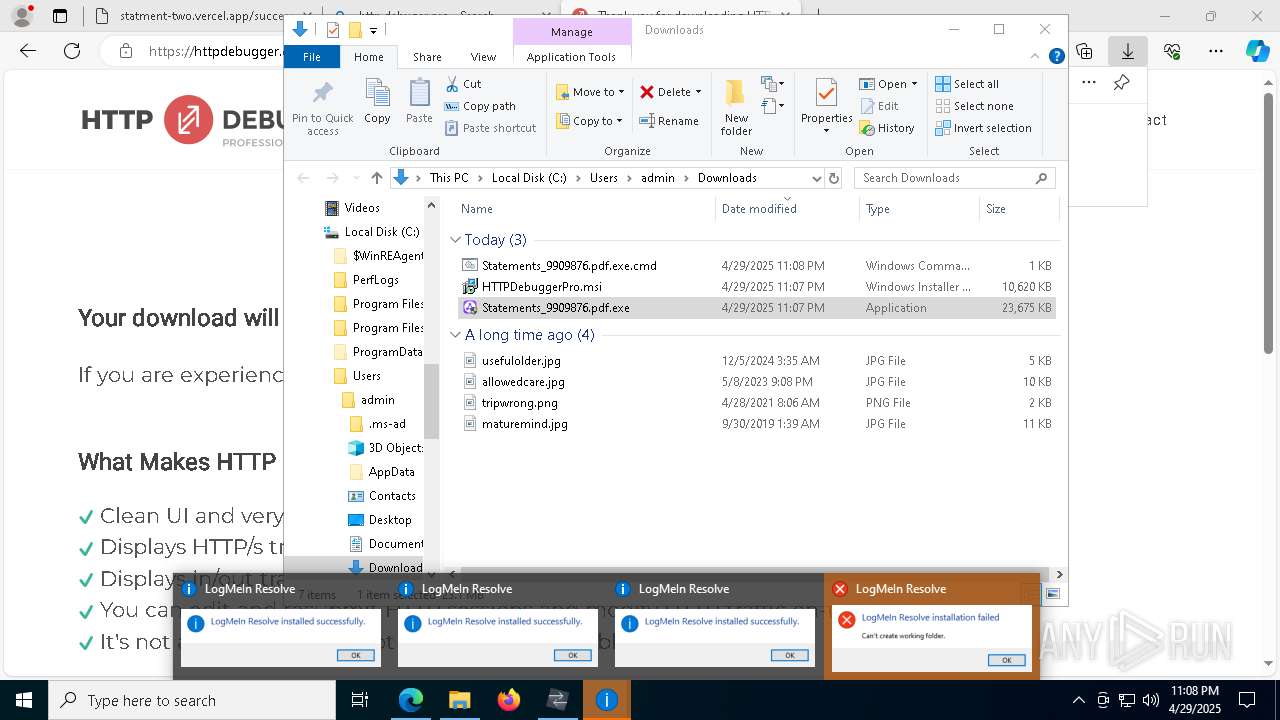Open Application Tools tab
The height and width of the screenshot is (720, 1280).
click(x=571, y=57)
